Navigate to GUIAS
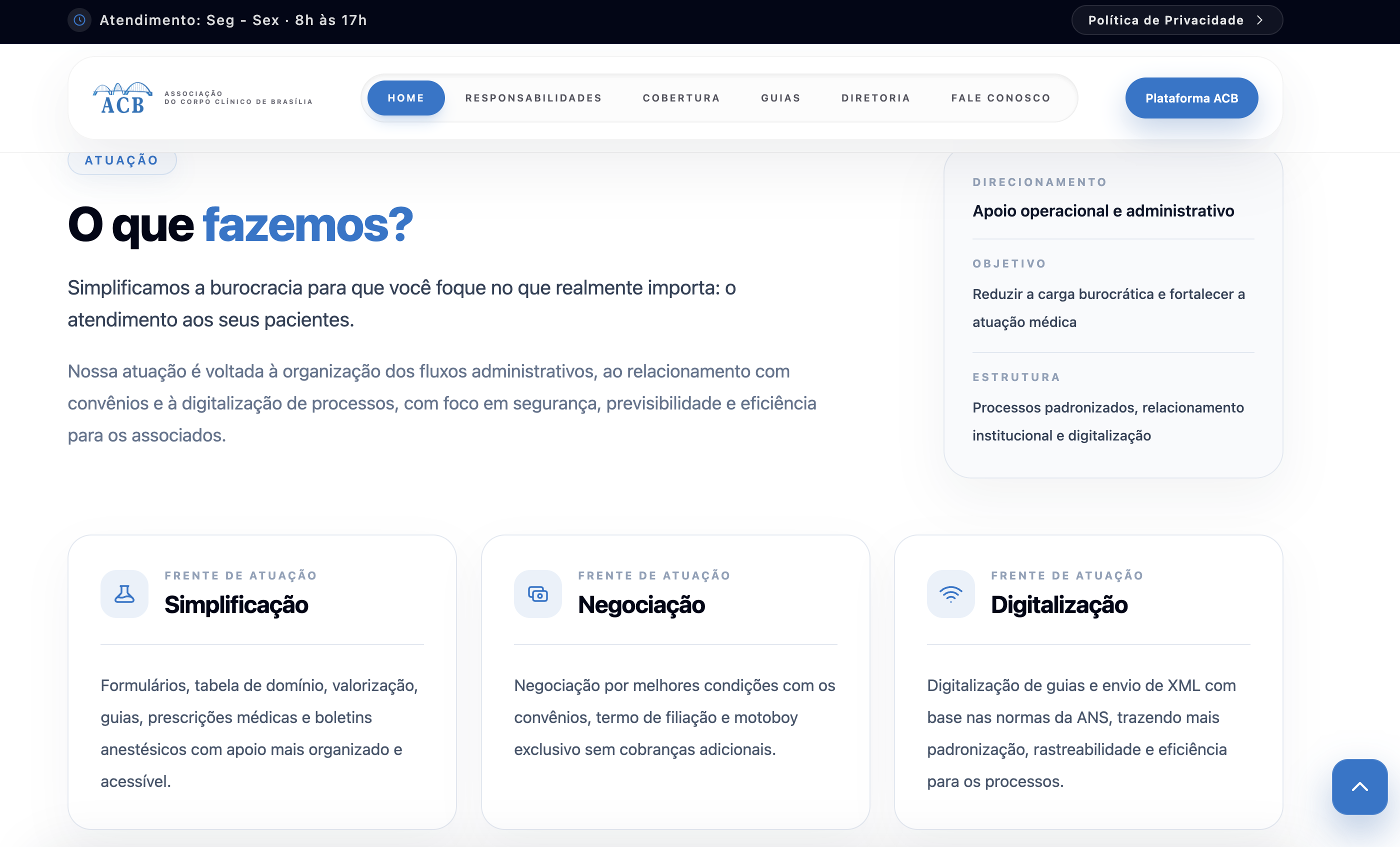The width and height of the screenshot is (1400, 847). coord(780,97)
